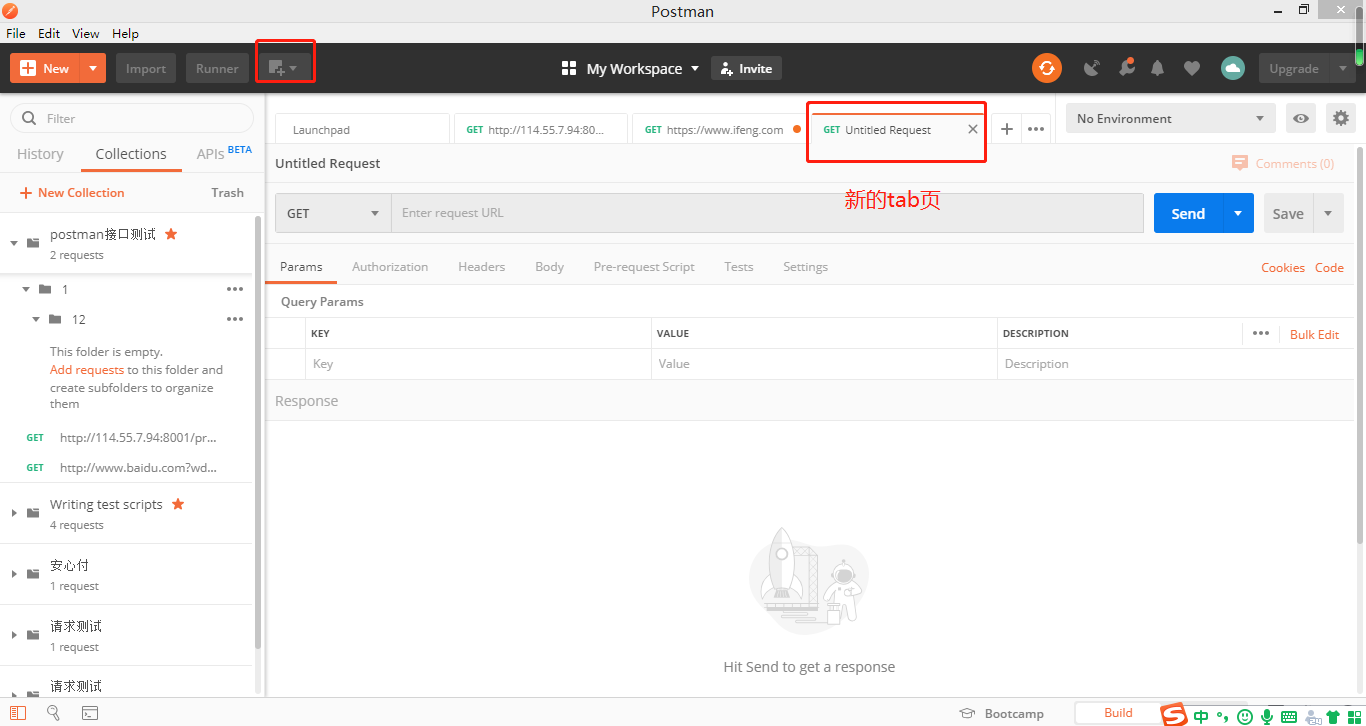Click the new window icon in toolbar
This screenshot has height=726, width=1366.
284,68
